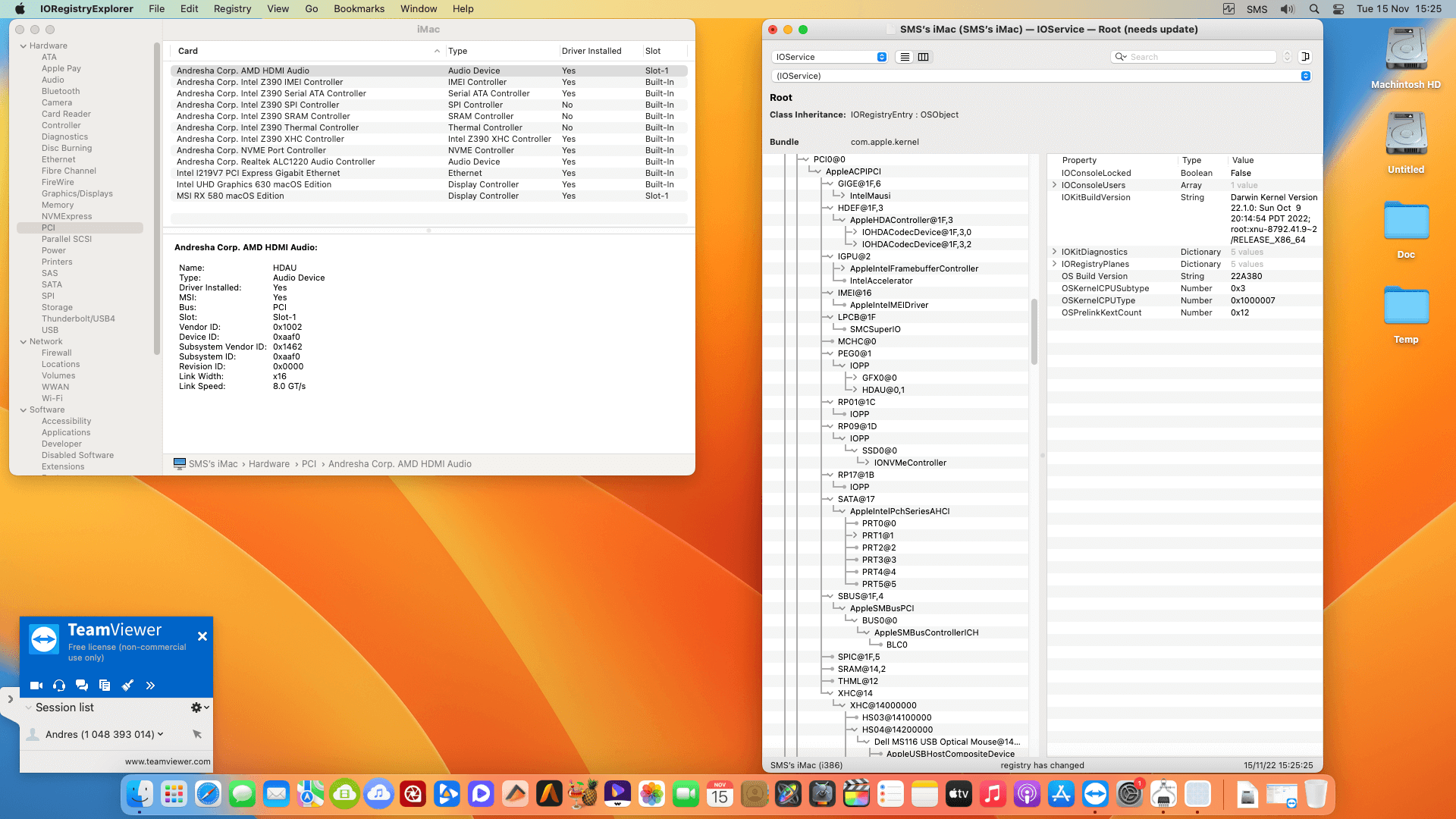
Task: Click the sidebar panel toggle icon in IORegistryExplorer toolbar
Action: (x=1305, y=57)
